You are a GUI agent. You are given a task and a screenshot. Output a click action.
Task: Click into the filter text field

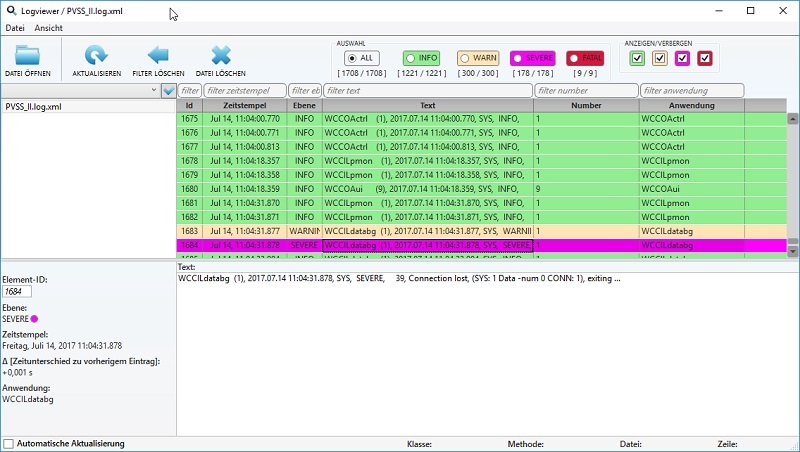click(427, 91)
